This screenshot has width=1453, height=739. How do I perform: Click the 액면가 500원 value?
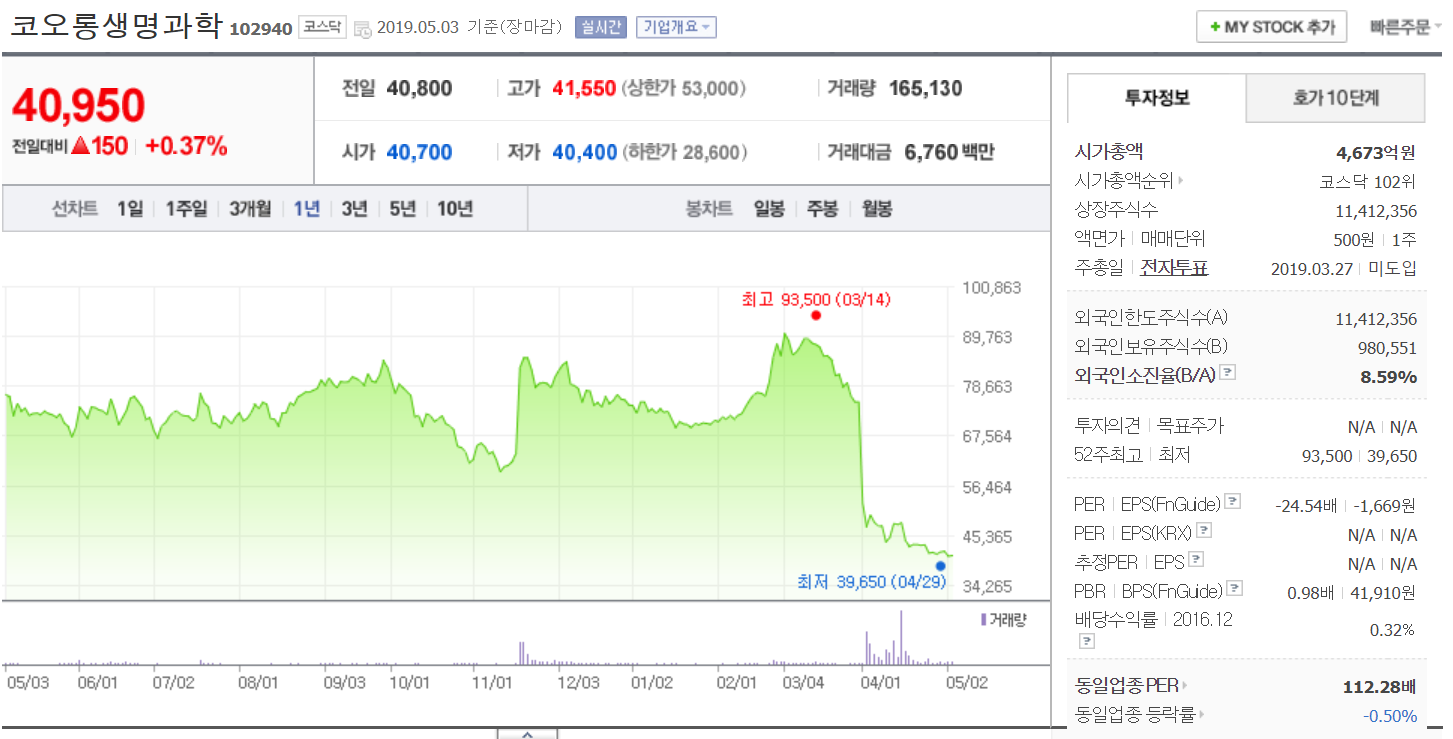point(1355,239)
